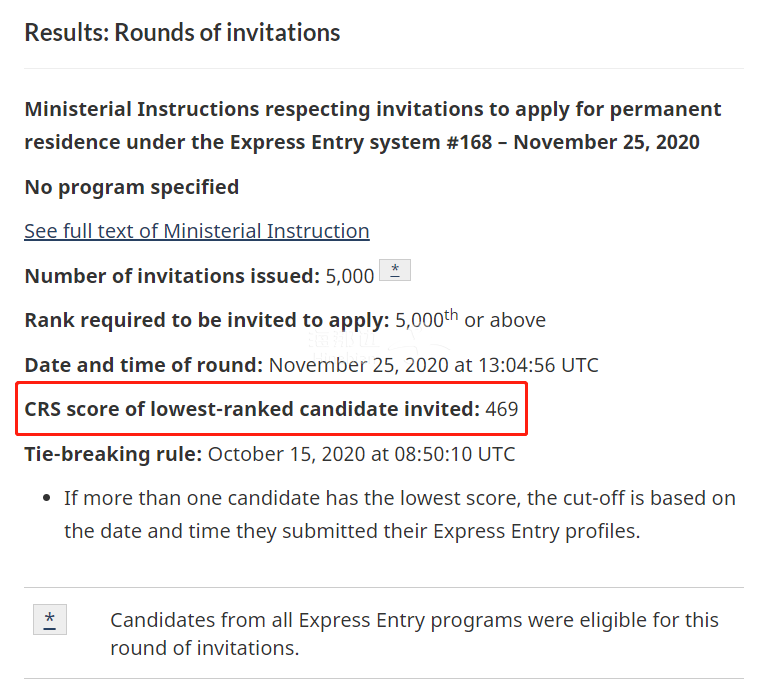Click the October 15, 2020 tie-breaking timestamp
The image size is (763, 691).
click(x=362, y=454)
